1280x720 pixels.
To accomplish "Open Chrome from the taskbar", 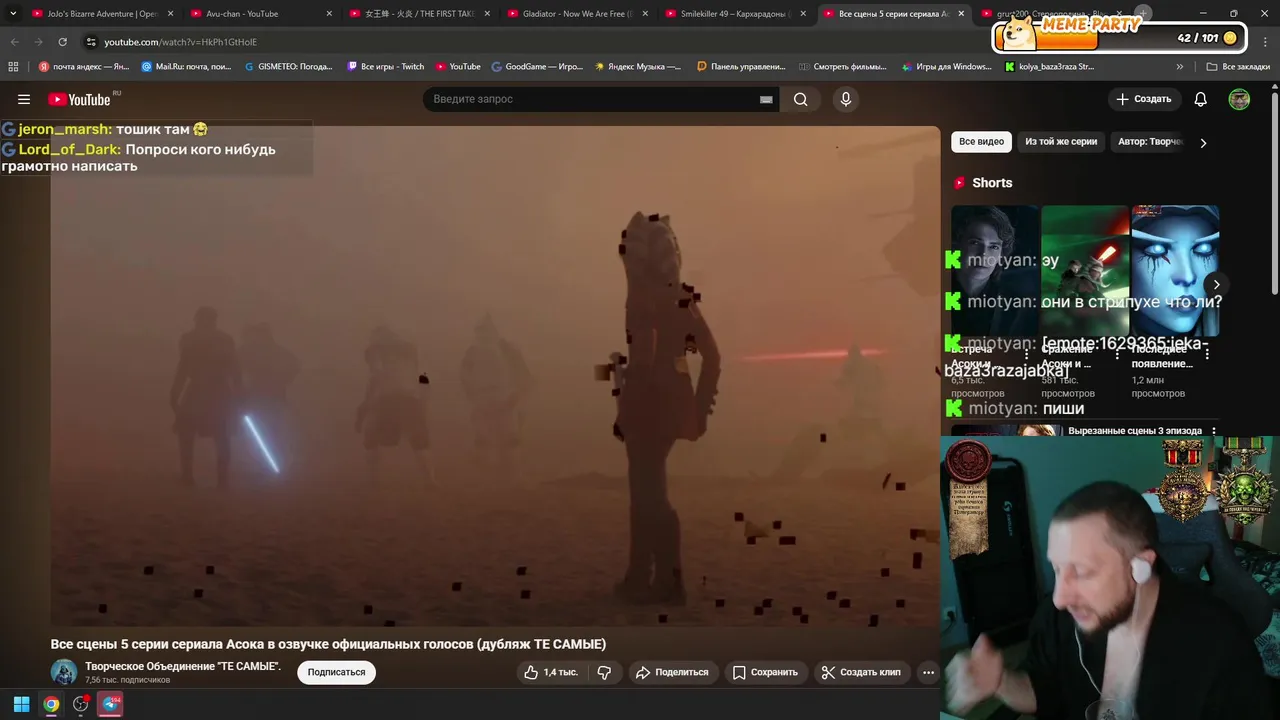I will tap(51, 704).
